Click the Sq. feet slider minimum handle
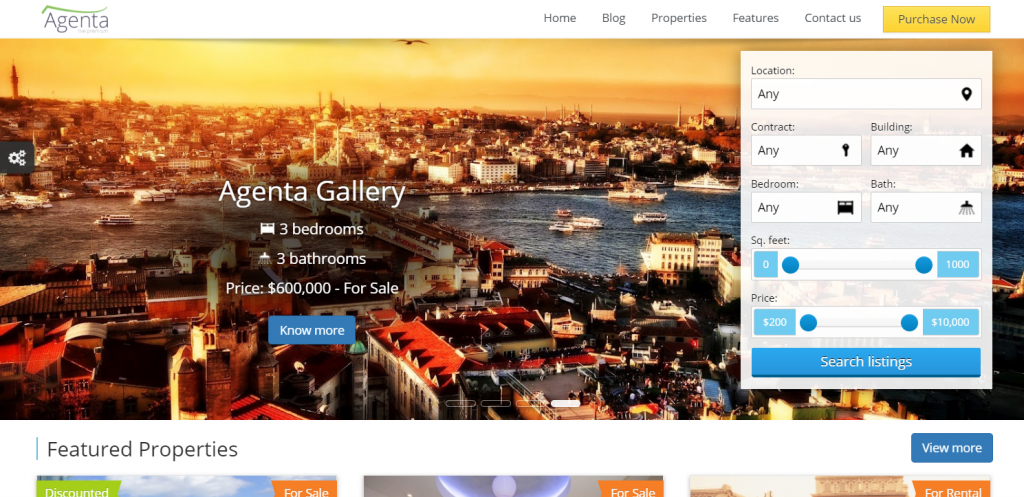This screenshot has height=497, width=1024. [x=790, y=265]
